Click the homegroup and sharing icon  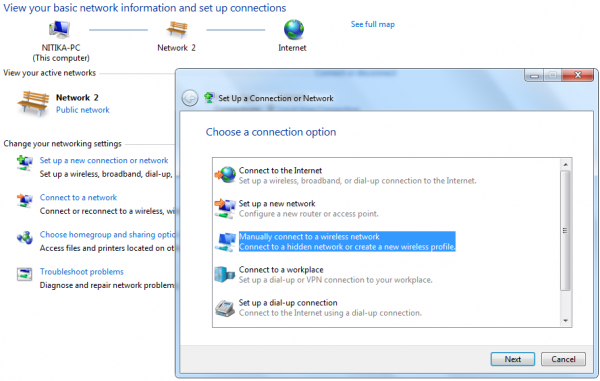[x=25, y=238]
